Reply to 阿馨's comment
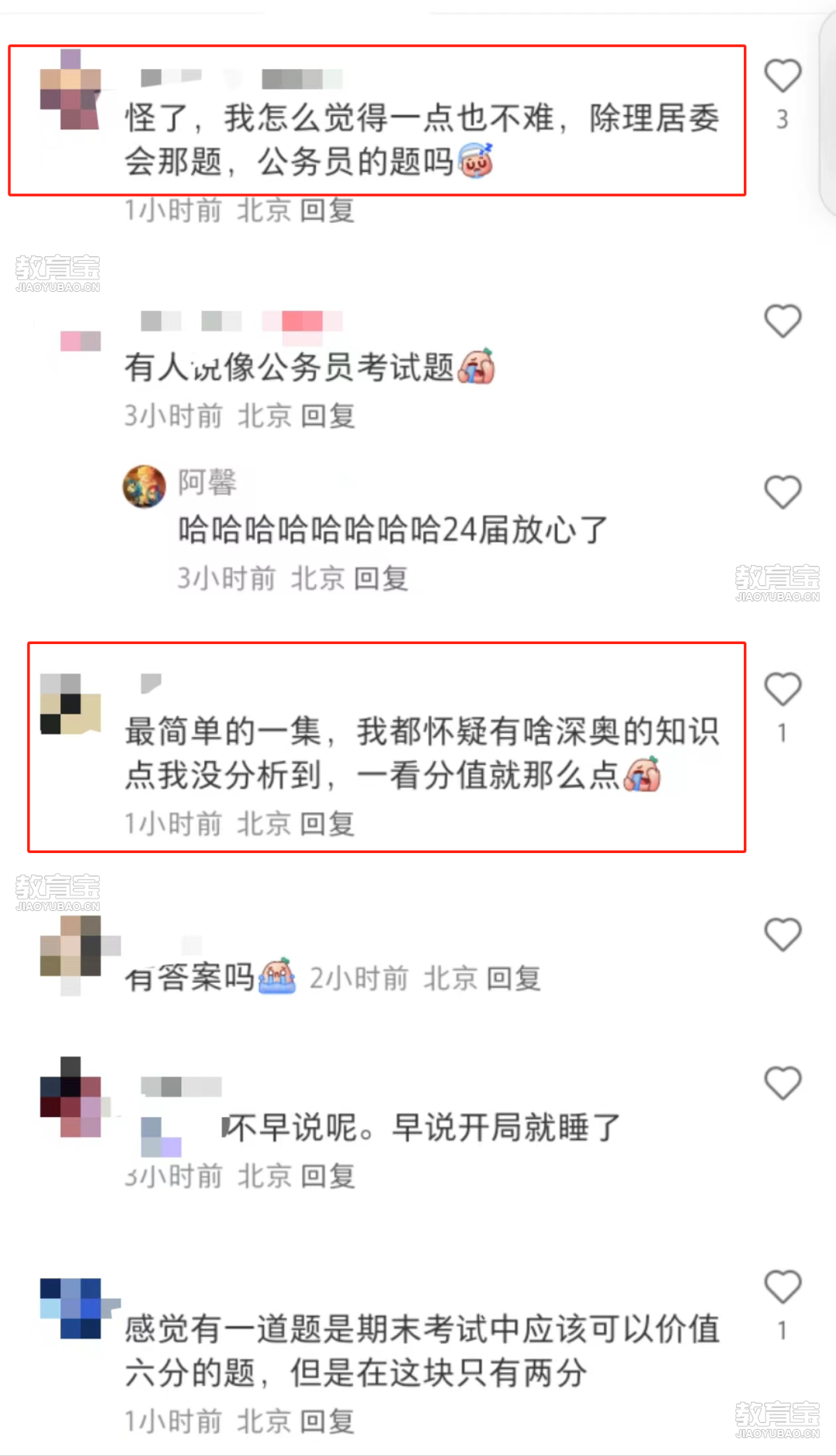Screen dimensions: 836x1456 click(381, 579)
